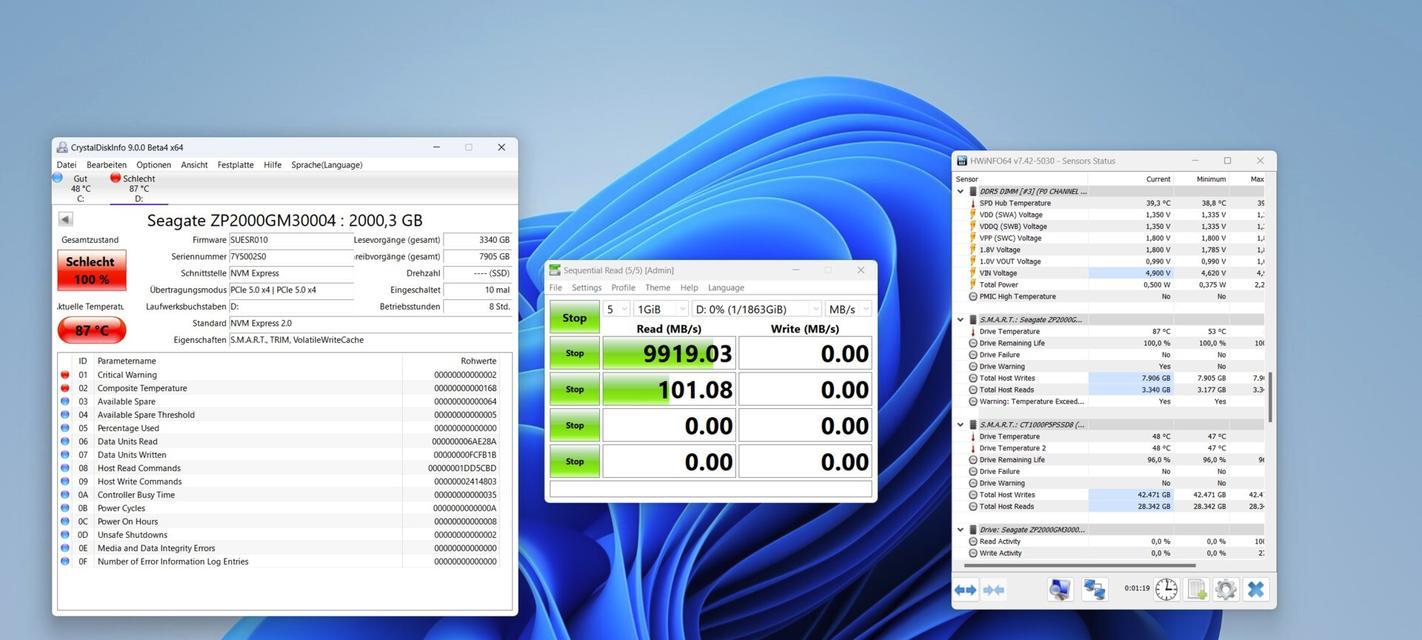The image size is (1422, 640).
Task: Open the Optionen menu
Action: pyautogui.click(x=154, y=165)
